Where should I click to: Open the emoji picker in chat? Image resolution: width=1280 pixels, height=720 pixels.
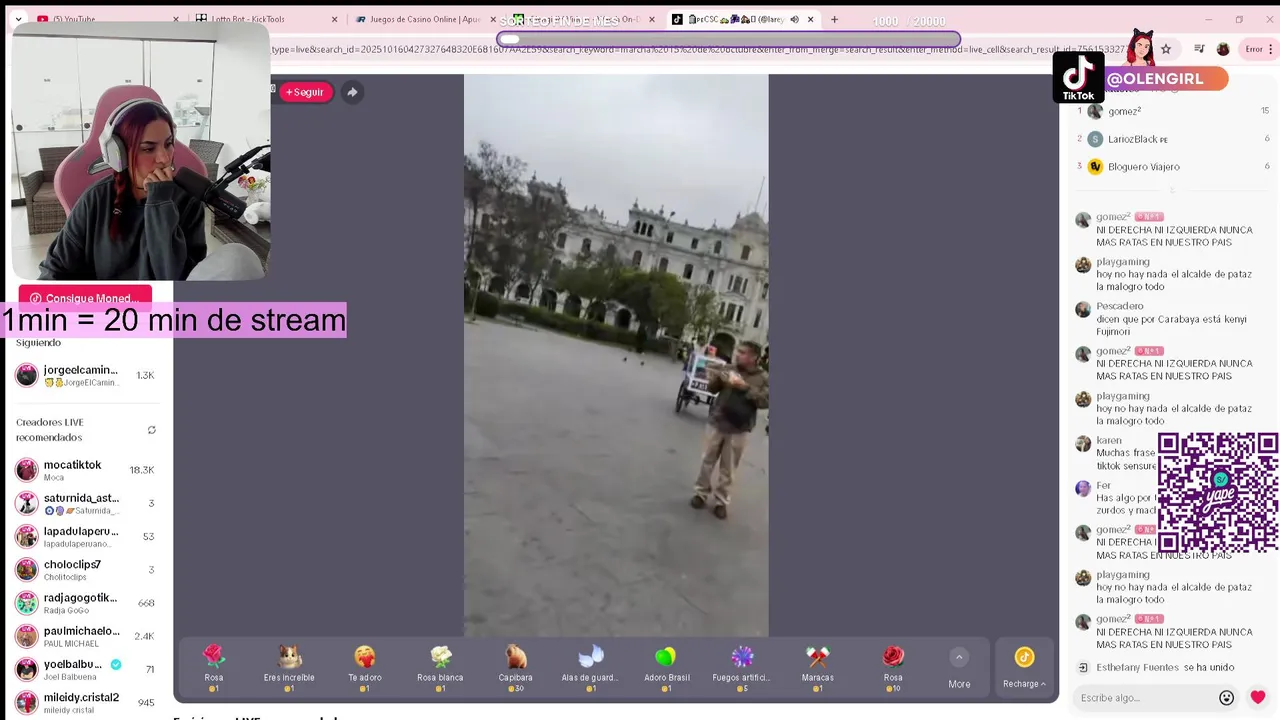pos(1227,698)
